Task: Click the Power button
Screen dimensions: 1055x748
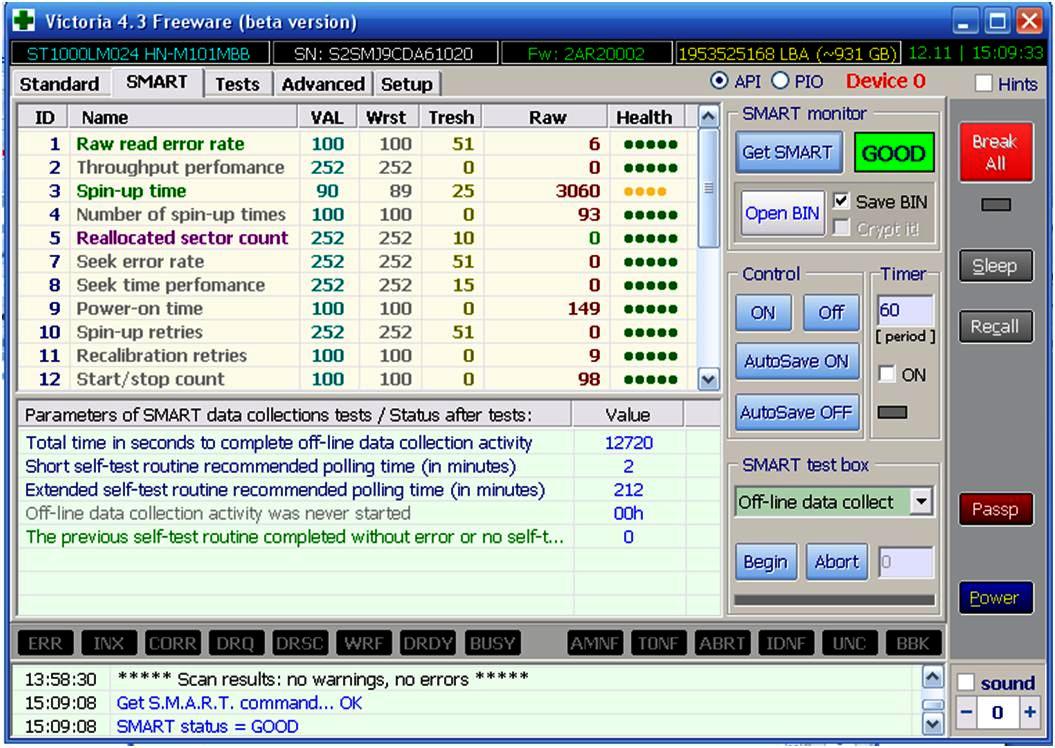Action: coord(996,597)
